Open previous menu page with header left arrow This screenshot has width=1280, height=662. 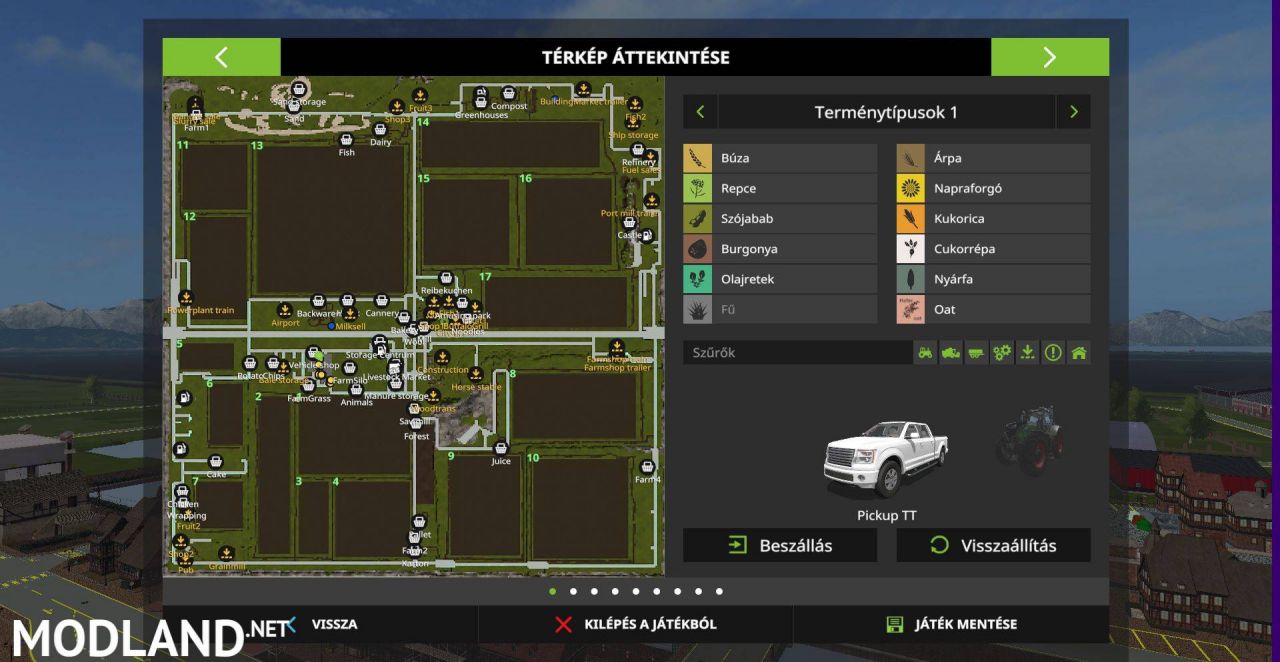click(x=222, y=57)
